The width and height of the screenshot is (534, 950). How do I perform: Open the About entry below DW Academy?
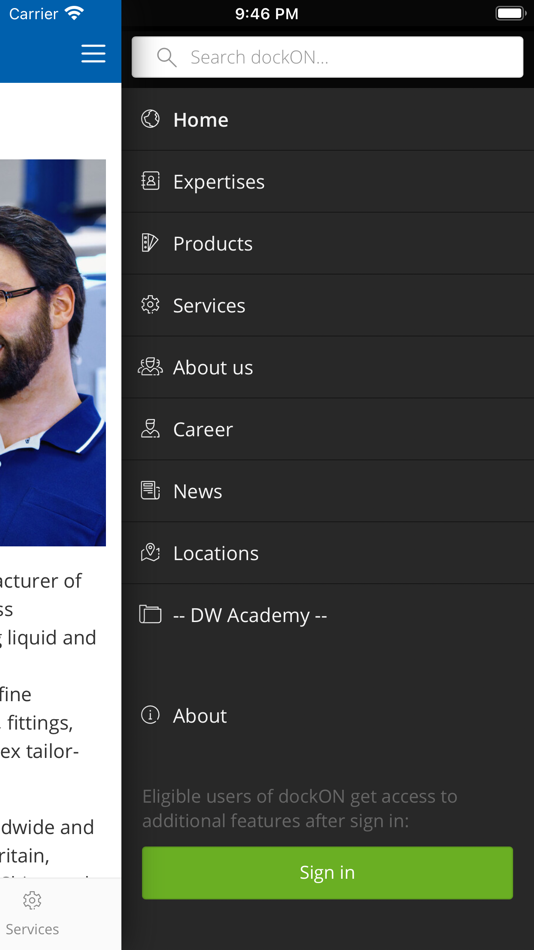(x=328, y=716)
